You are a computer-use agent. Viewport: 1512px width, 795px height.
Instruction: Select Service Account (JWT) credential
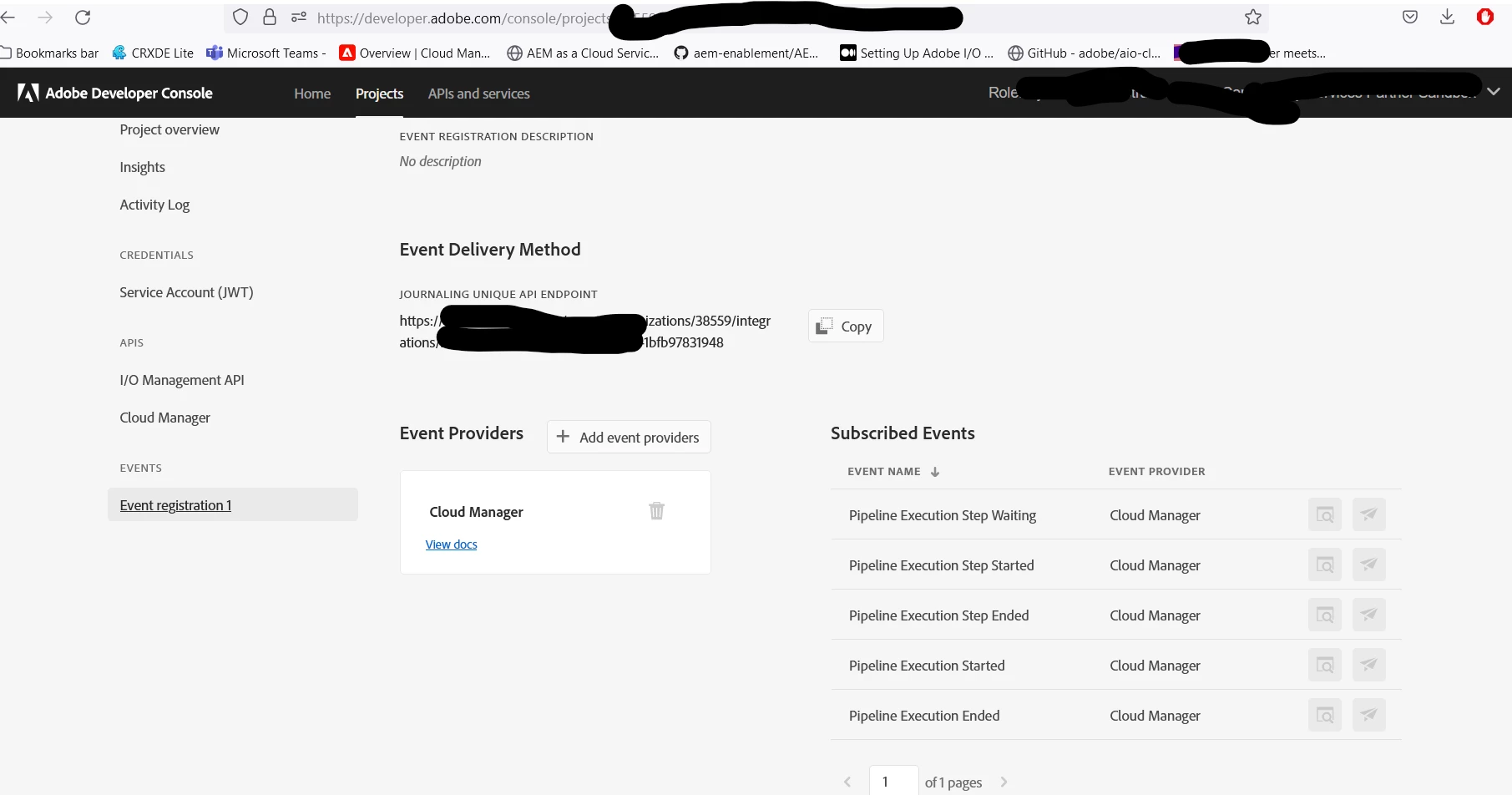[186, 292]
